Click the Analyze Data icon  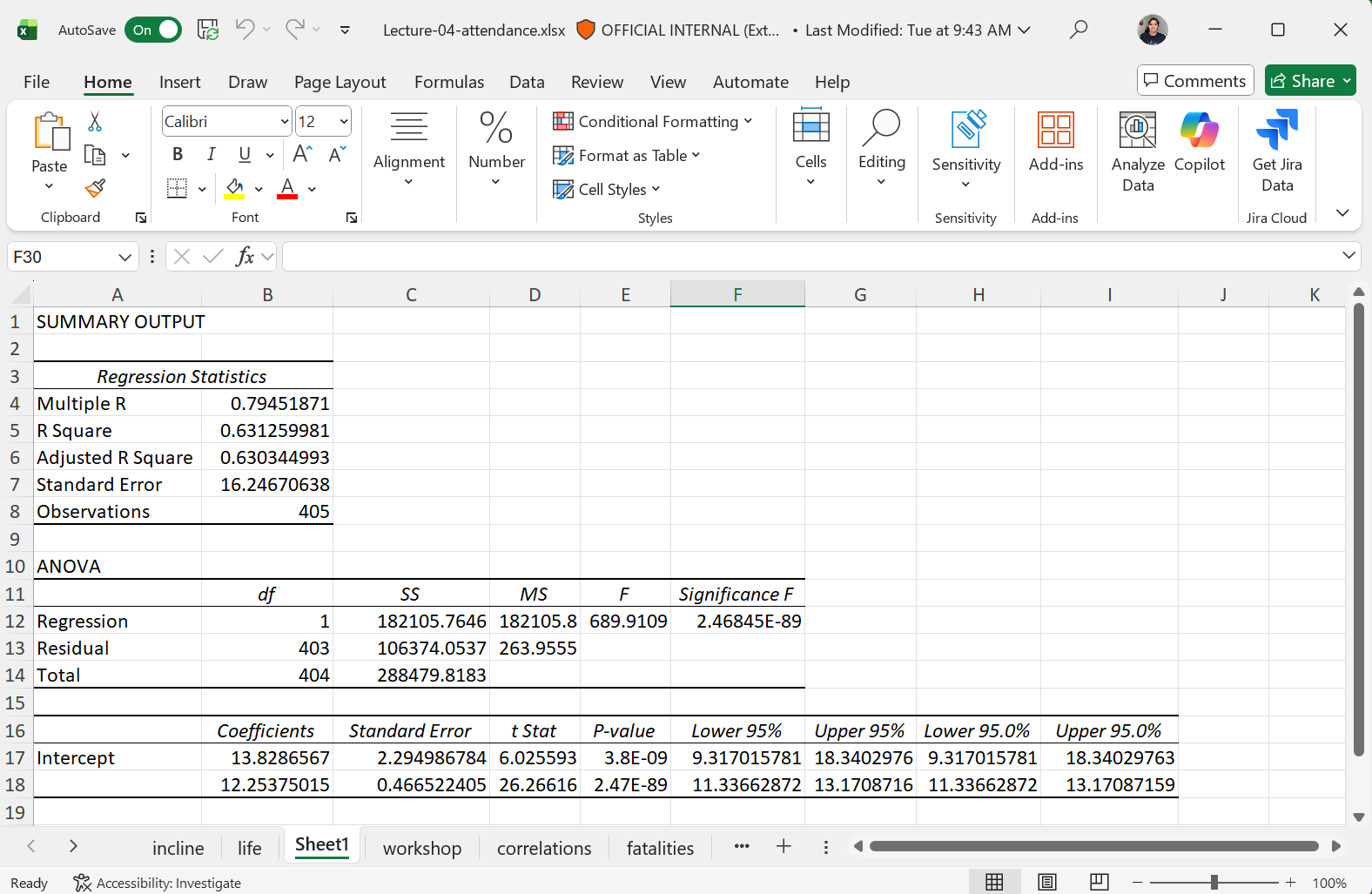[x=1137, y=151]
